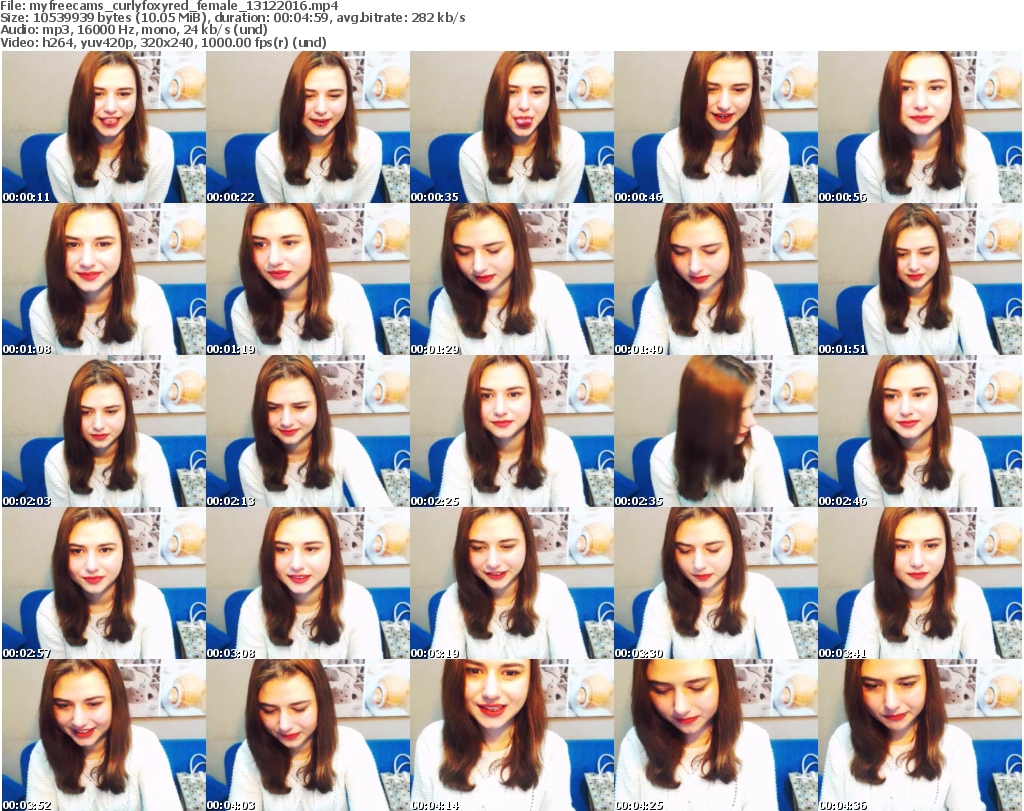This screenshot has height=811, width=1024.
Task: Choose the thumbnail timestamped 00:02:57
Action: click(104, 583)
